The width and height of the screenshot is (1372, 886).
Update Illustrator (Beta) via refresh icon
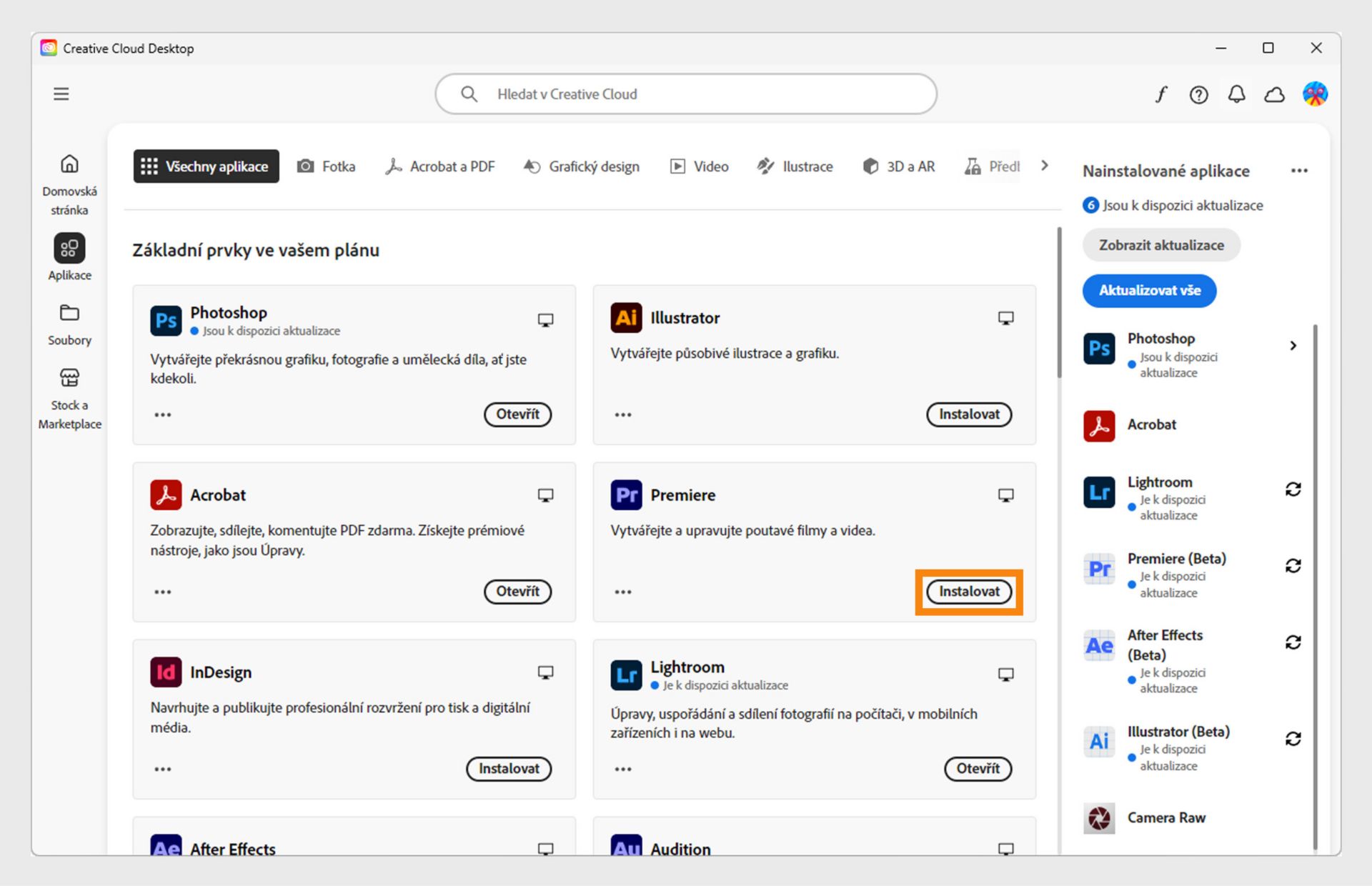pyautogui.click(x=1293, y=739)
